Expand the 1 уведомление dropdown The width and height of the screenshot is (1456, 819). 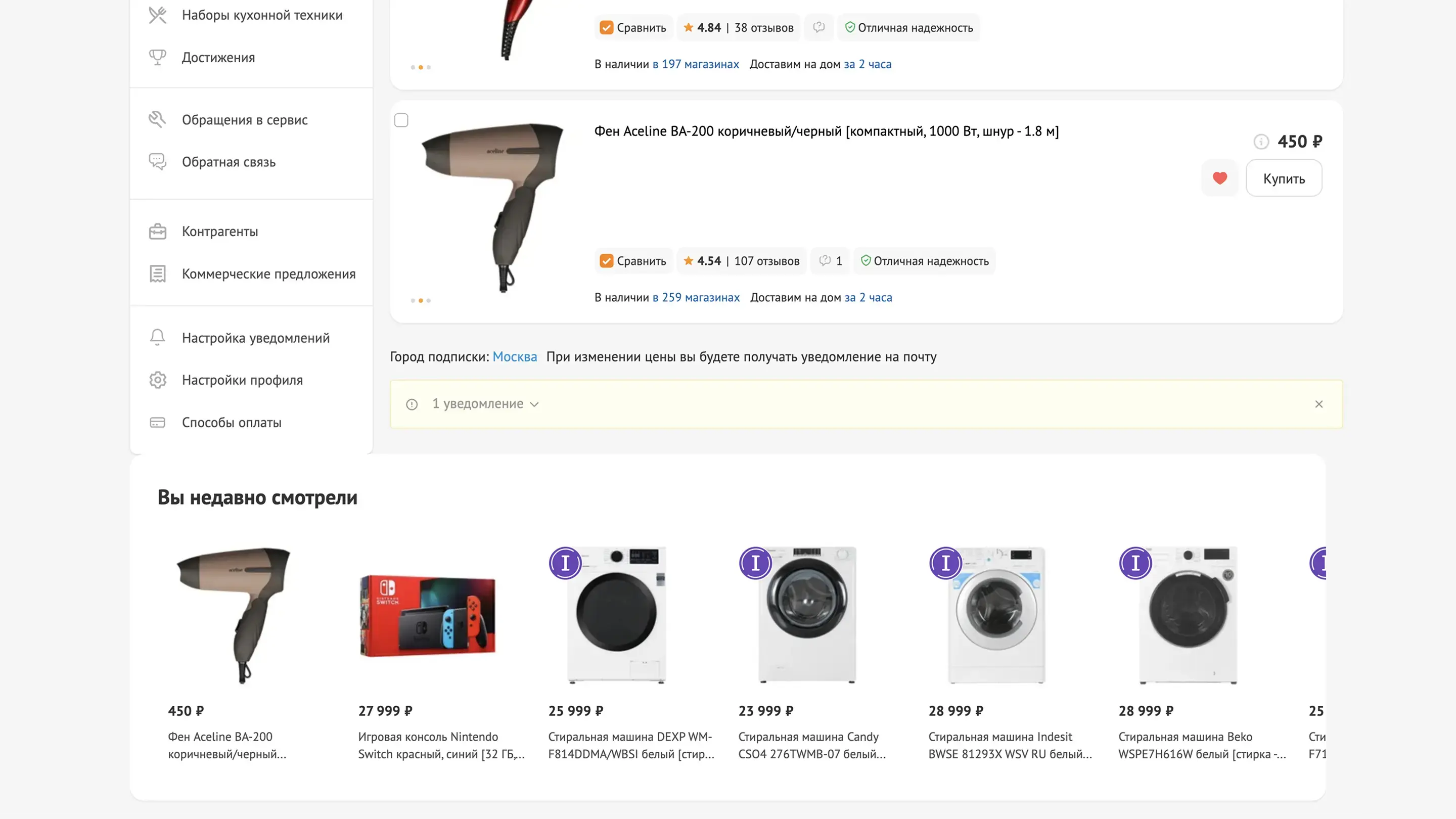[485, 404]
